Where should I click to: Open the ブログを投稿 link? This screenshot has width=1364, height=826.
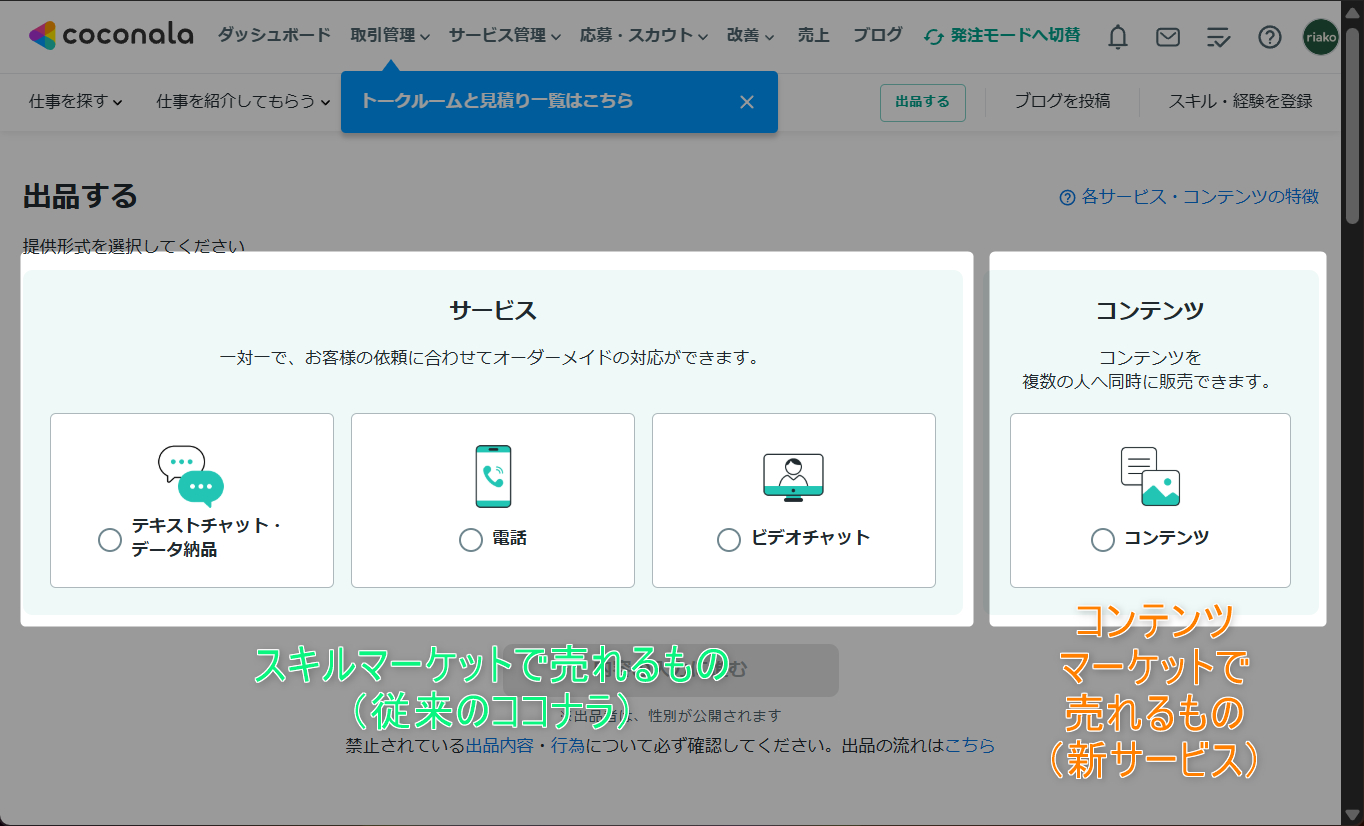tap(1062, 101)
